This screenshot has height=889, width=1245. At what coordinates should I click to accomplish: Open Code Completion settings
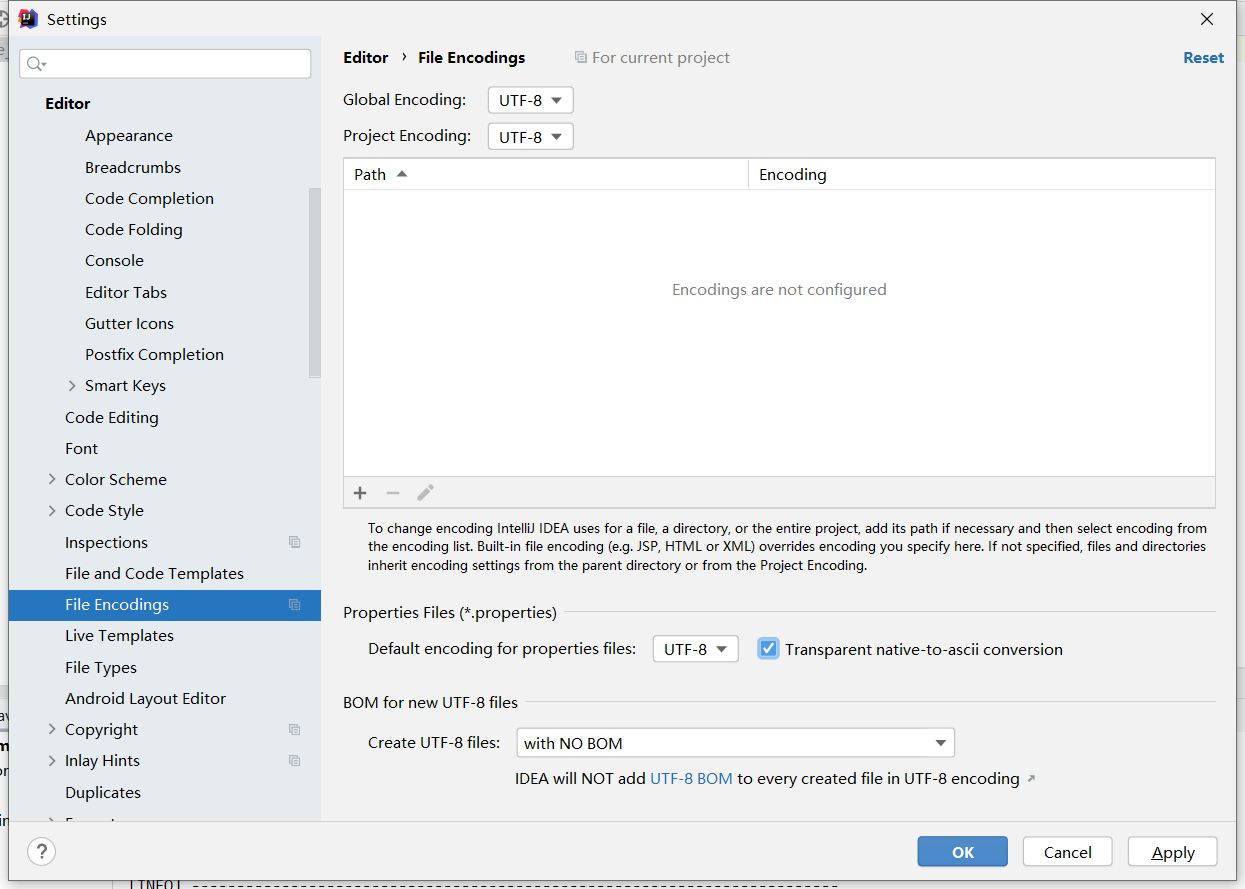[x=149, y=198]
